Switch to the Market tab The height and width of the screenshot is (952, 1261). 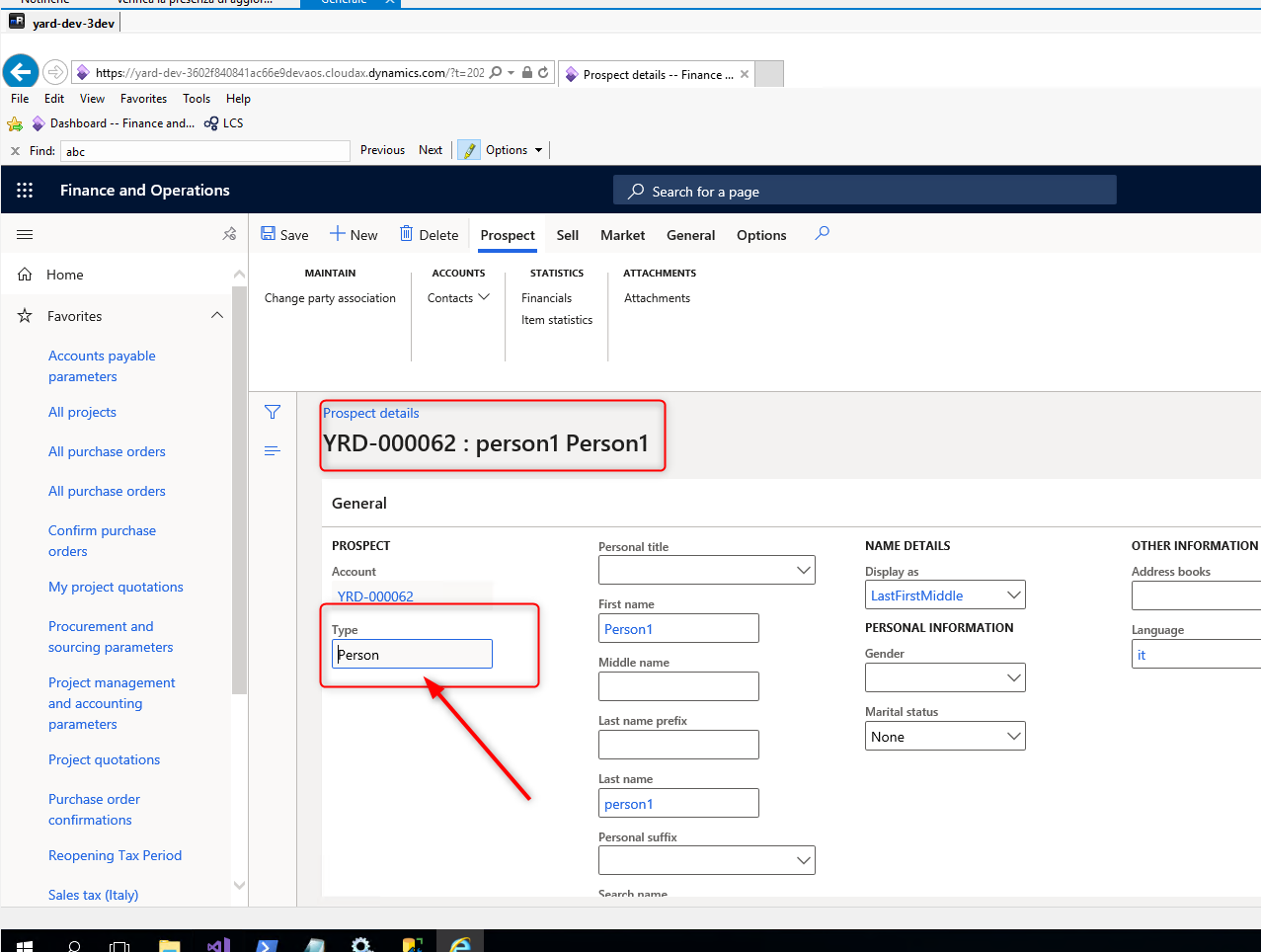(x=622, y=235)
